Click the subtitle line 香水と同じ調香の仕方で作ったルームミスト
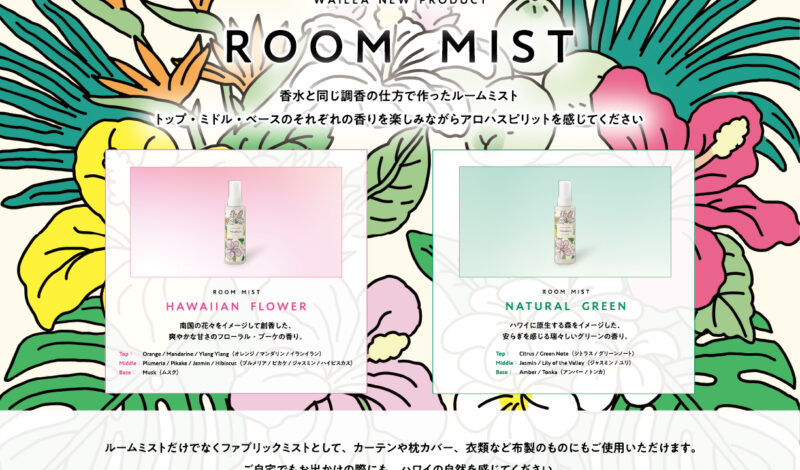 tap(399, 95)
